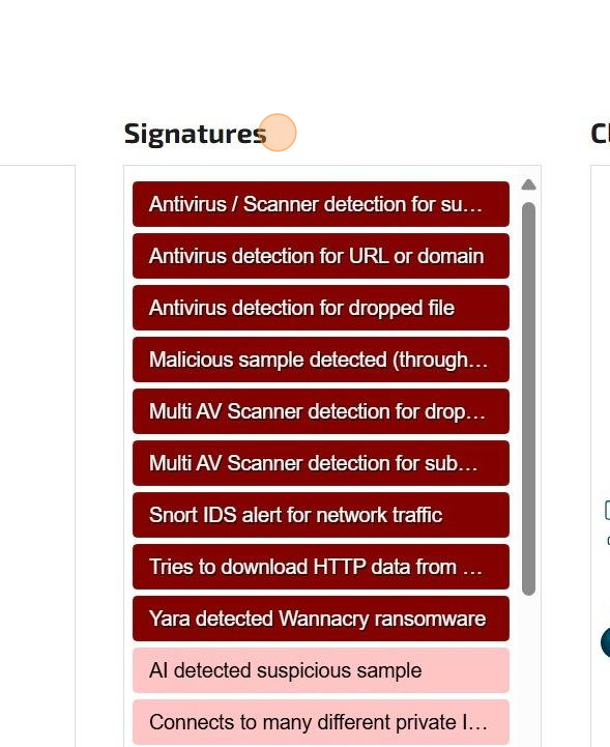Screen dimensions: 610x747
Task: Open 'Antivirus / Scanner detection for su…' signature
Action: click(320, 204)
